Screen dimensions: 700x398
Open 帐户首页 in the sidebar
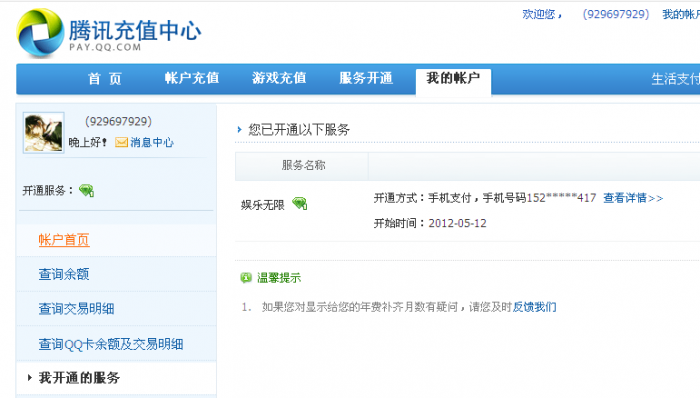64,240
